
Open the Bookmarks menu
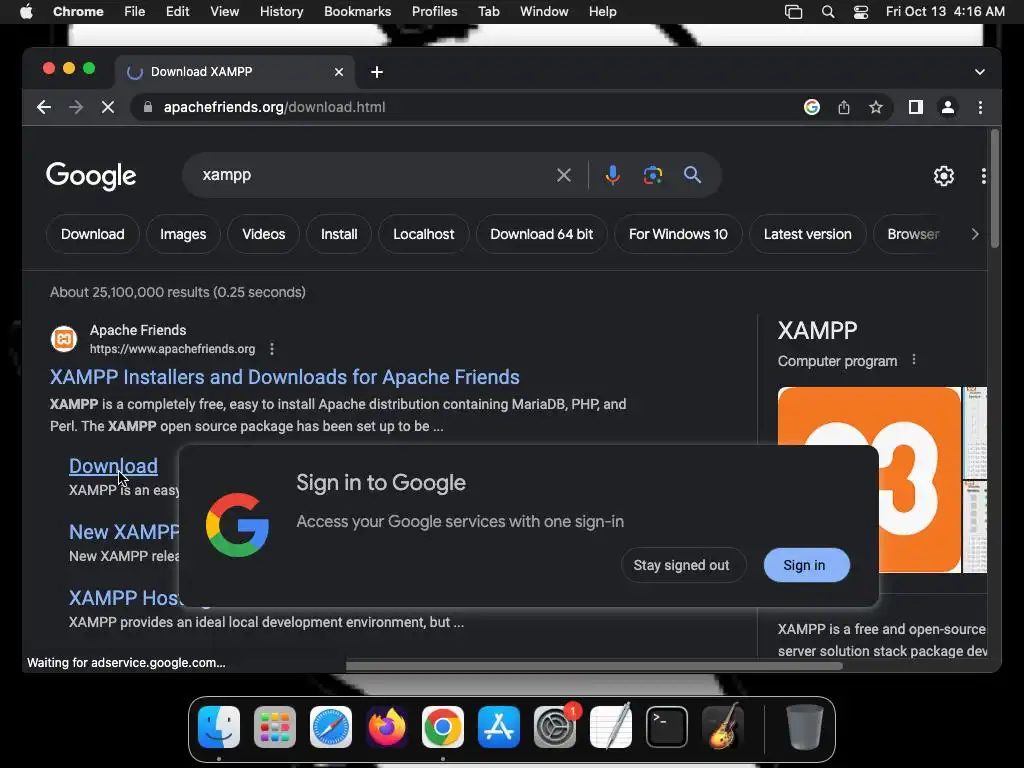pyautogui.click(x=357, y=12)
